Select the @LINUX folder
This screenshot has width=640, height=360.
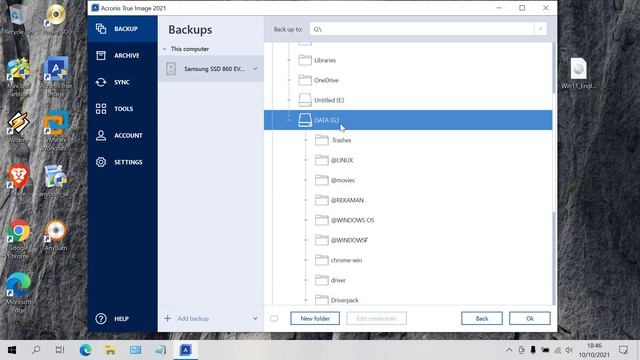(342, 160)
